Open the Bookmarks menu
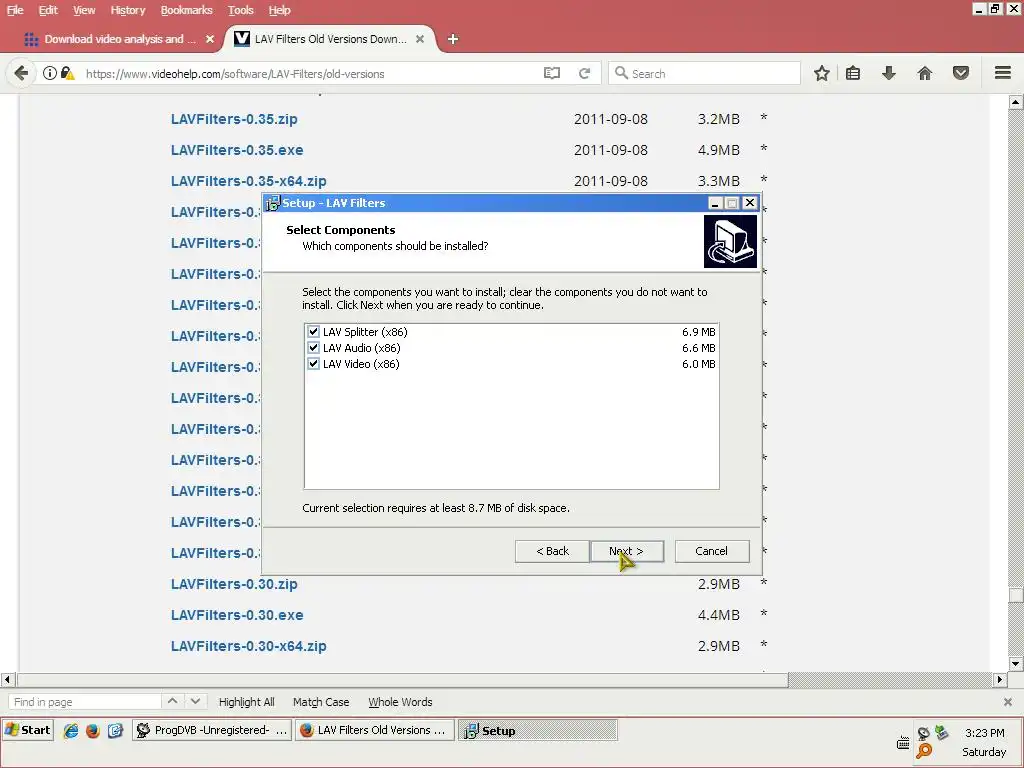The height and width of the screenshot is (768, 1024). [186, 10]
